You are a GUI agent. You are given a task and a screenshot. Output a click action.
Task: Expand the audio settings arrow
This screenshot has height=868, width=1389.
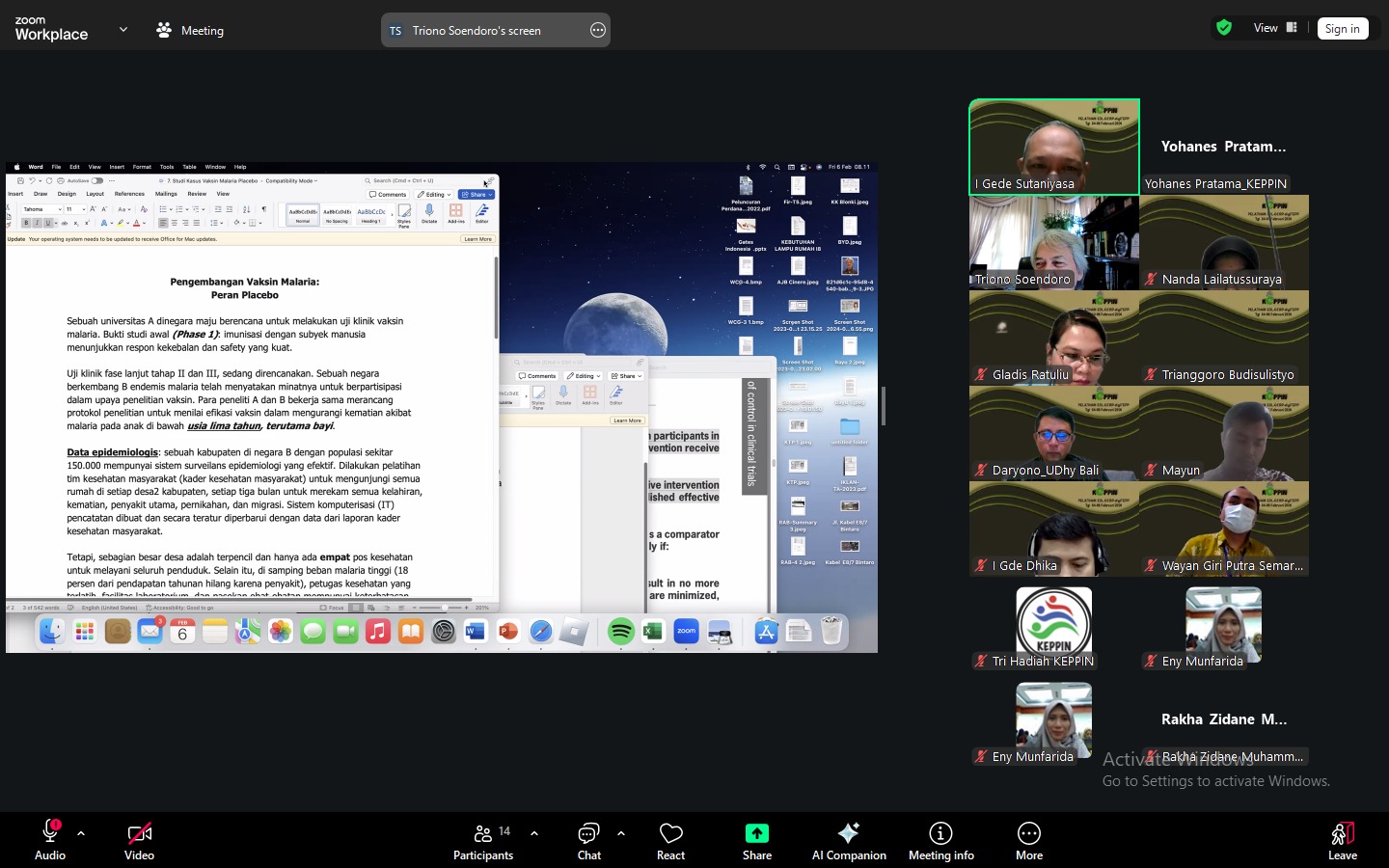81,833
